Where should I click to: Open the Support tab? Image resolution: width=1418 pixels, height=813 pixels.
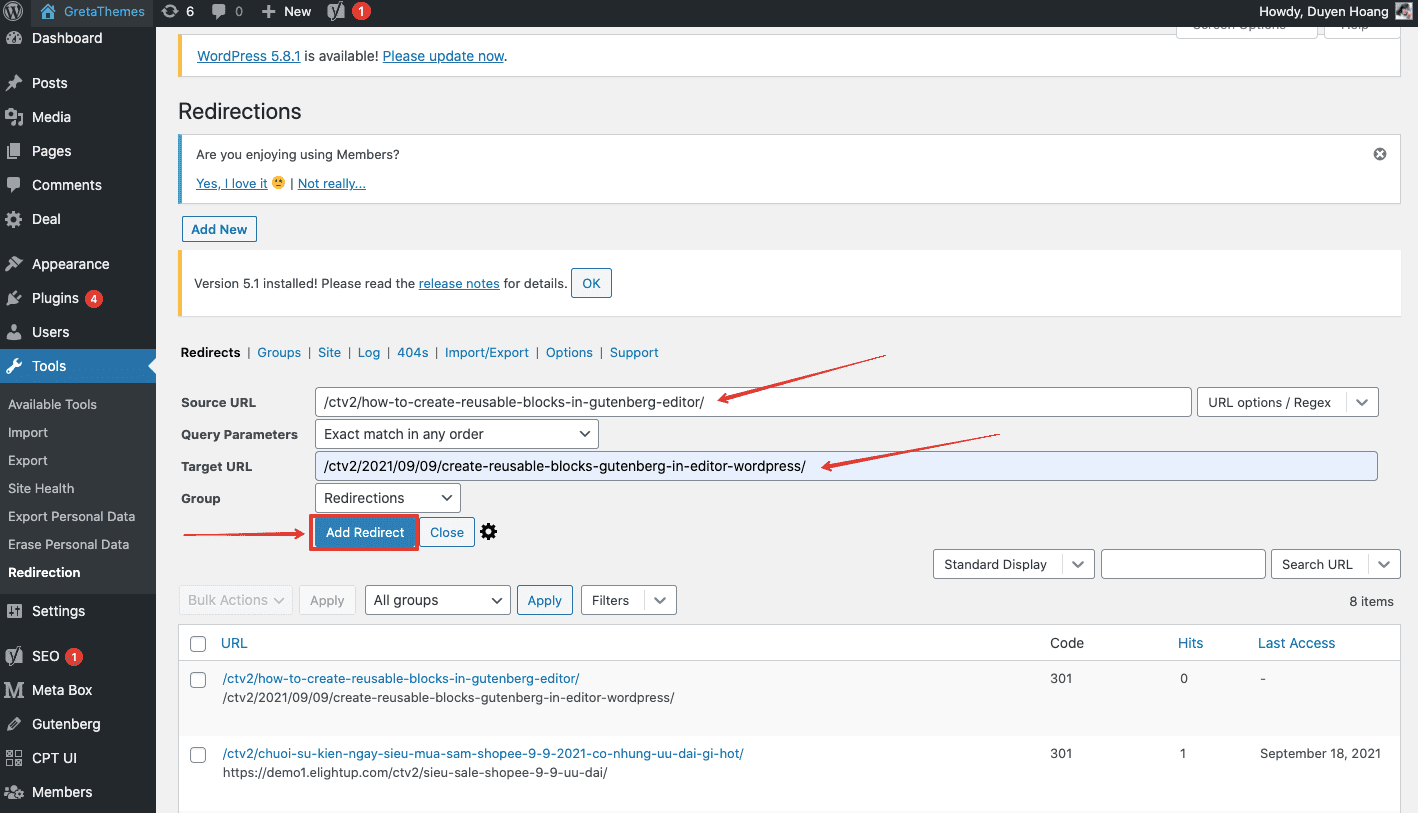tap(634, 353)
